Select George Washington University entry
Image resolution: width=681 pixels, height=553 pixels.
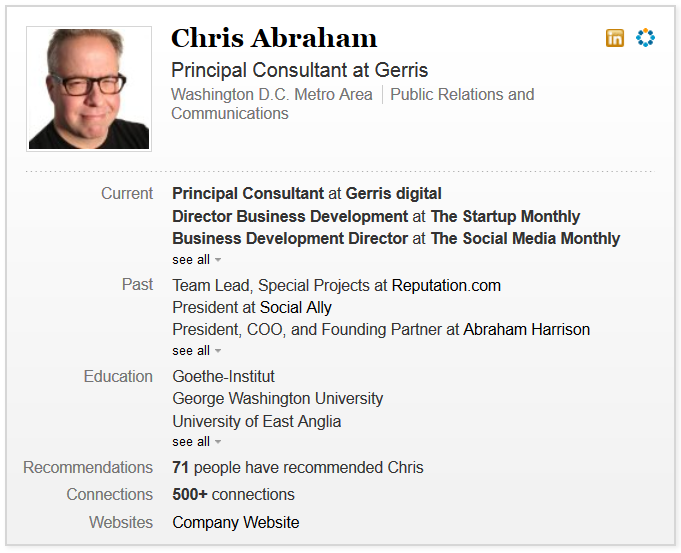pyautogui.click(x=277, y=399)
